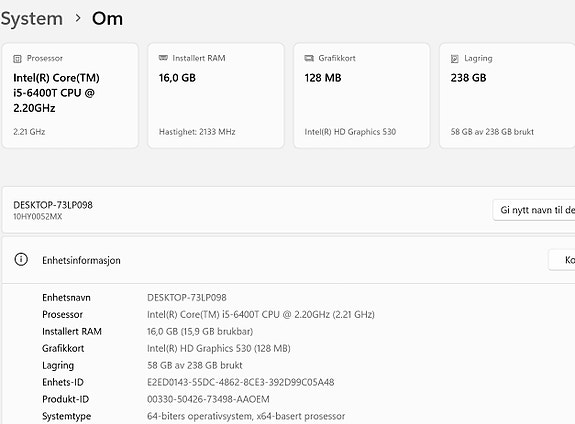Click Gi nytt navn til PC button

click(534, 210)
